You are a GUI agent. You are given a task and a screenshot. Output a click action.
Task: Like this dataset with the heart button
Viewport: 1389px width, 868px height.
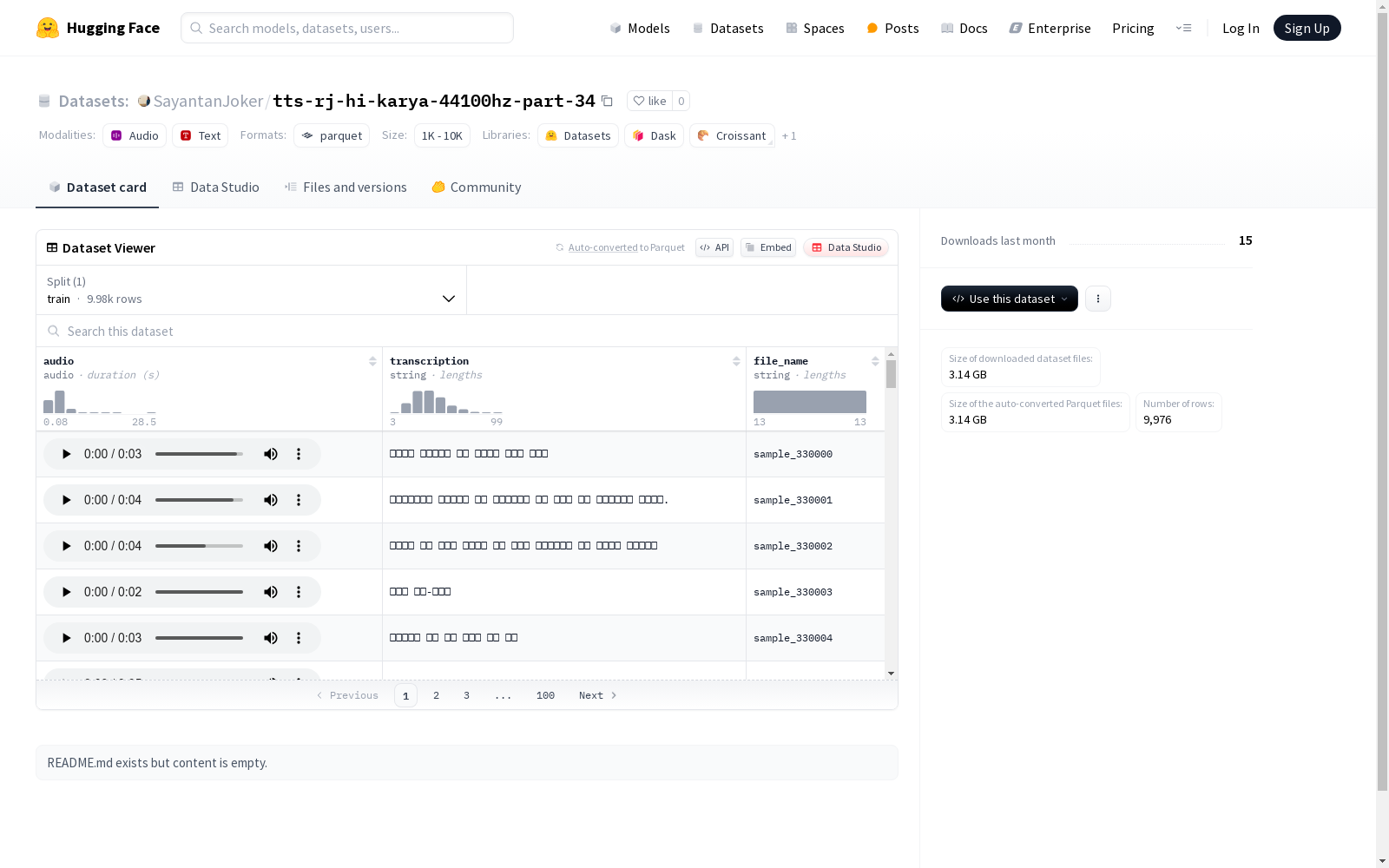click(x=649, y=101)
